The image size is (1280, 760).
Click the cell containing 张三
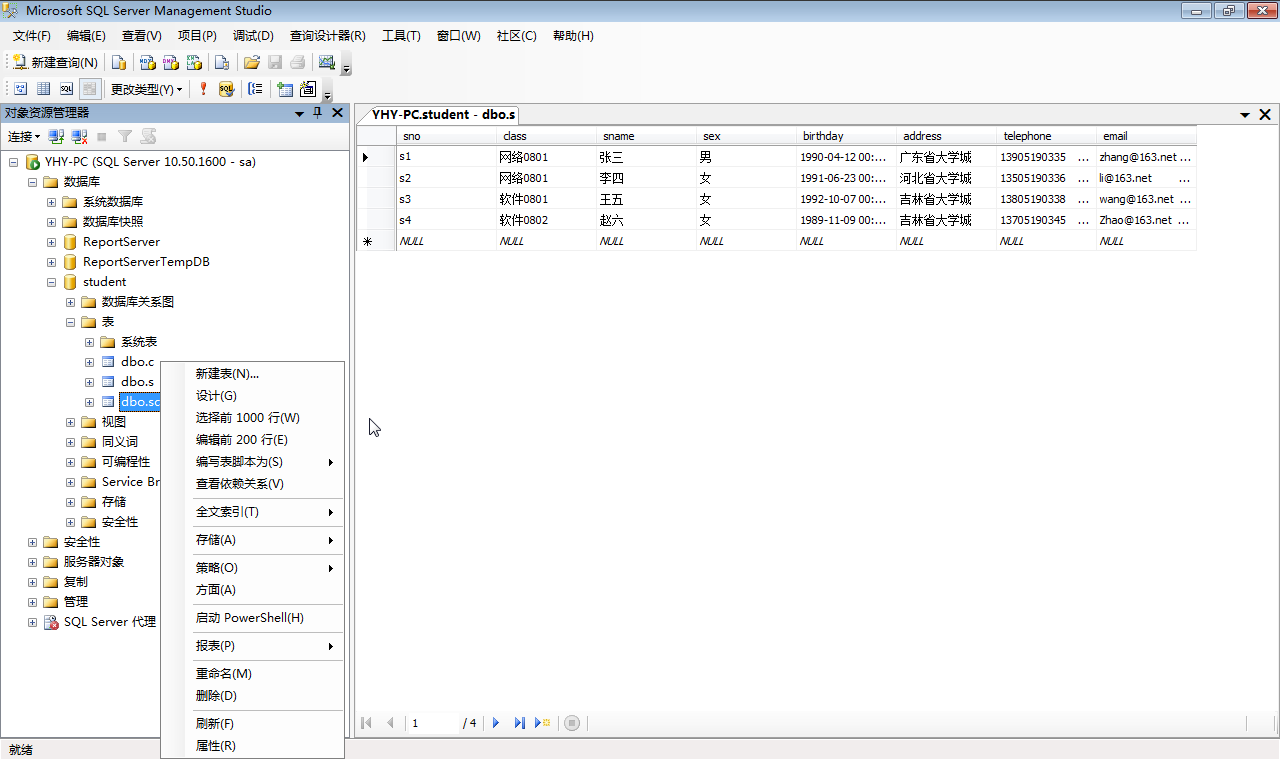pyautogui.click(x=646, y=157)
